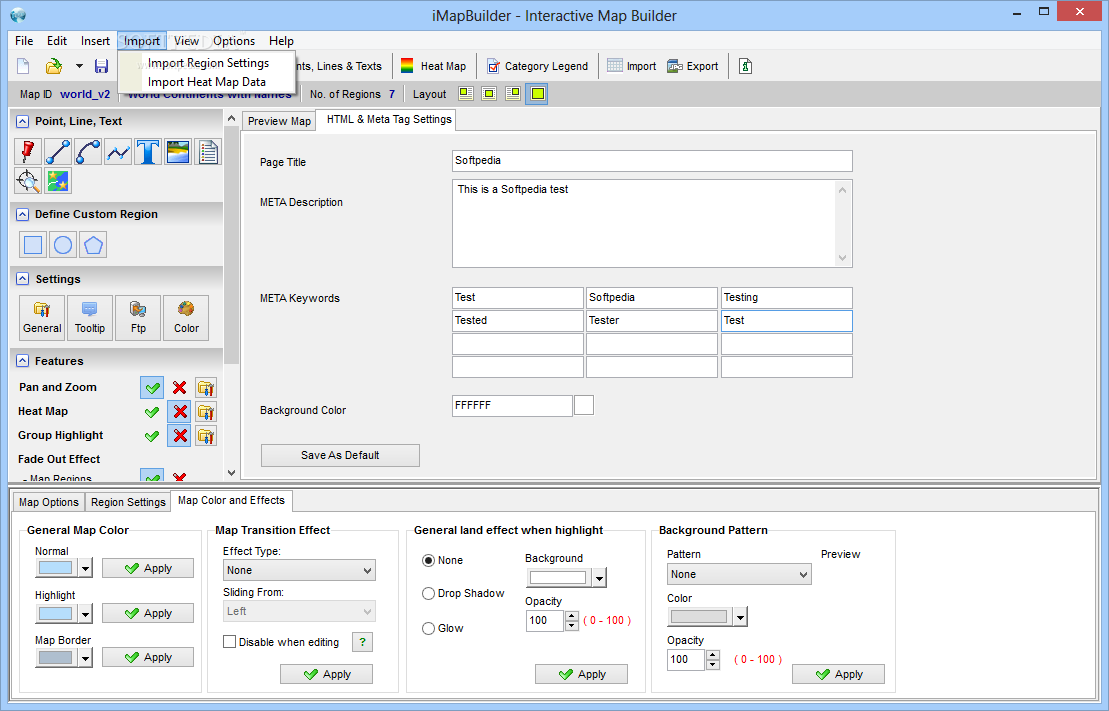Collapse Settings section
The height and width of the screenshot is (711, 1109).
click(23, 279)
